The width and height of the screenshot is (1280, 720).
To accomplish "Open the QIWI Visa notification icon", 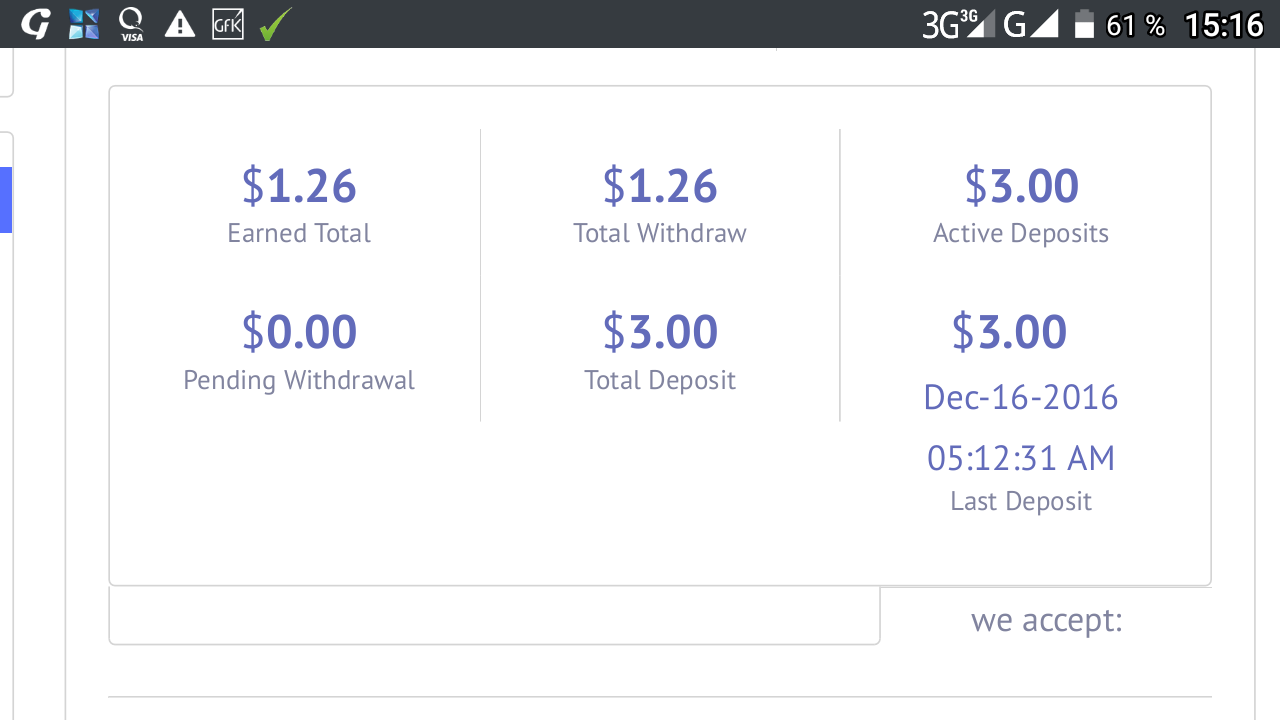I will pos(131,24).
